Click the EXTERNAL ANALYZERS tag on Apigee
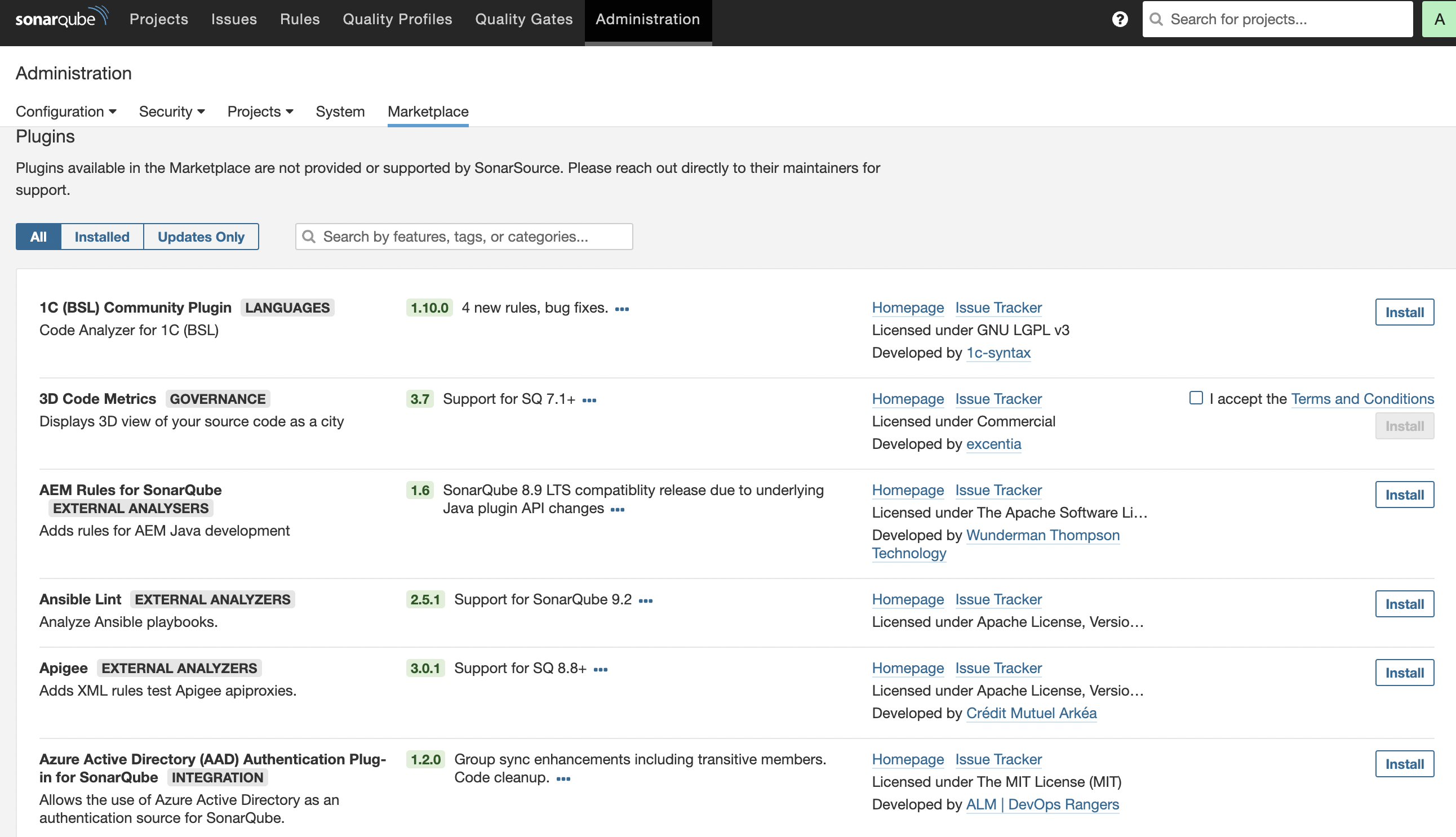The height and width of the screenshot is (837, 1456). [x=179, y=668]
